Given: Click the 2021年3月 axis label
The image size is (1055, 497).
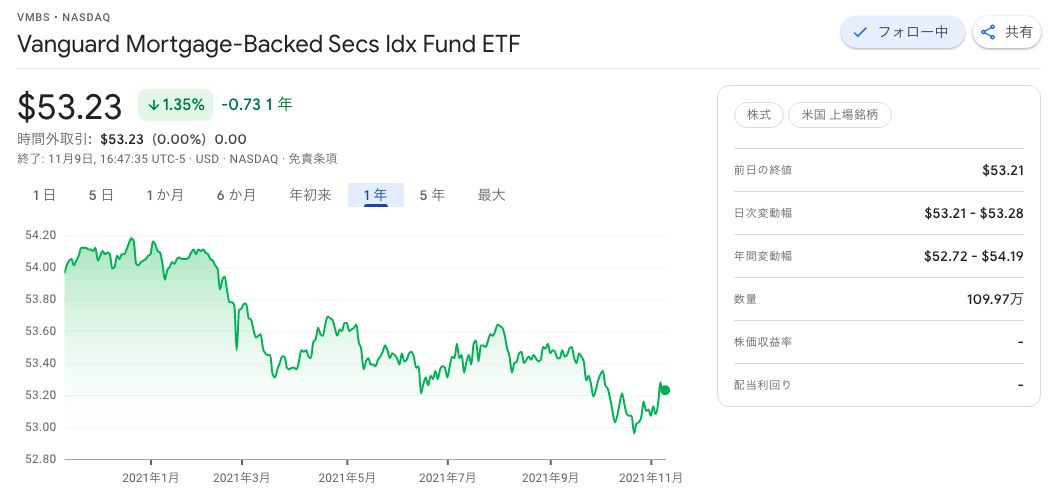Looking at the screenshot, I should pyautogui.click(x=242, y=478).
